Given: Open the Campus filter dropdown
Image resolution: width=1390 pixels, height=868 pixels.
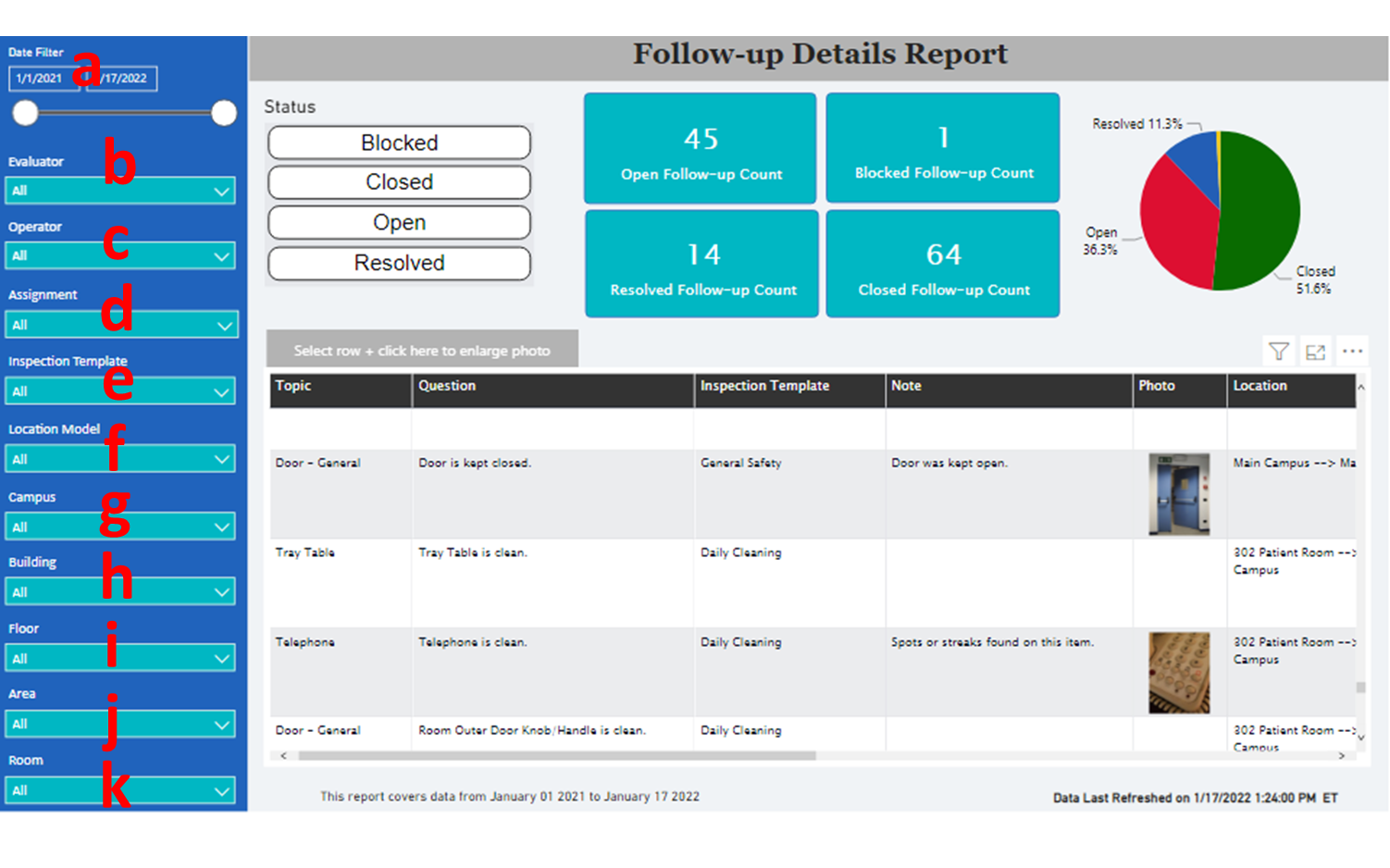Looking at the screenshot, I should coord(120,526).
